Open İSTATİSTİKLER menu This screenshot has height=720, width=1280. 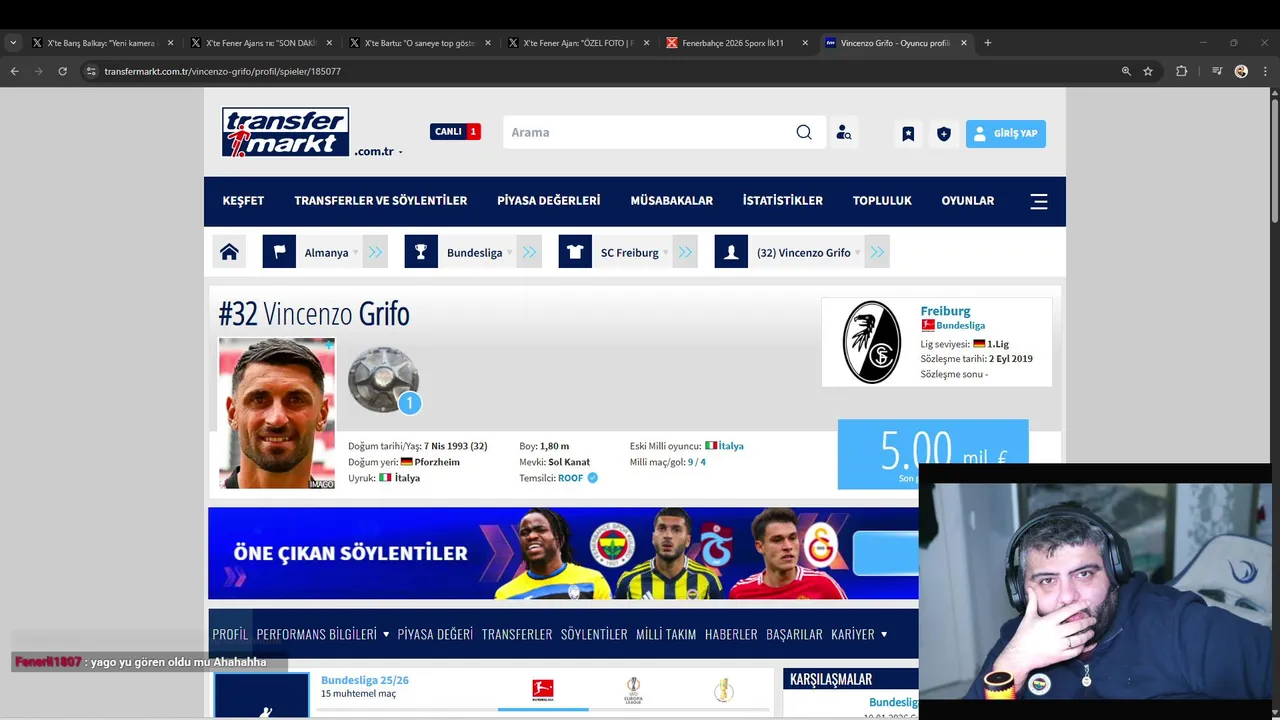(782, 201)
